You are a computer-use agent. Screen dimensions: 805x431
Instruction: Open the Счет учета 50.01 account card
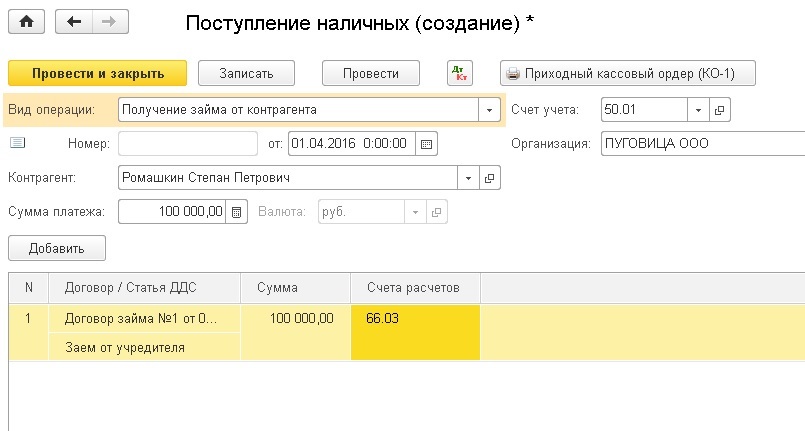[x=719, y=109]
